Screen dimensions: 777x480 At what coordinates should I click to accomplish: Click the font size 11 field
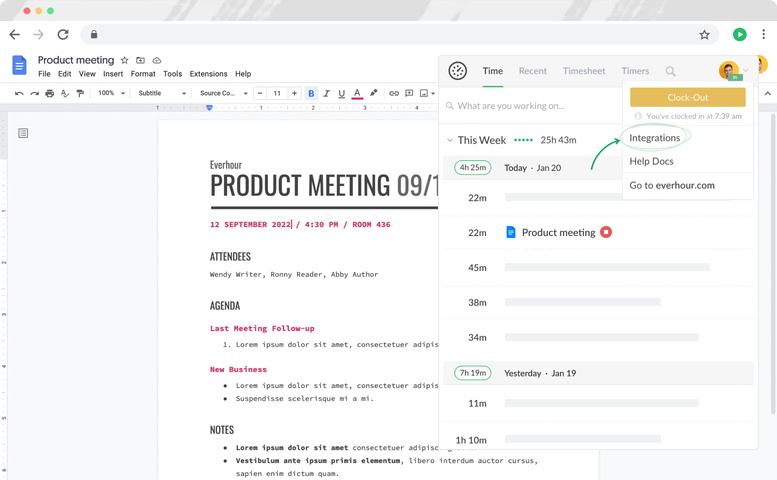278,93
